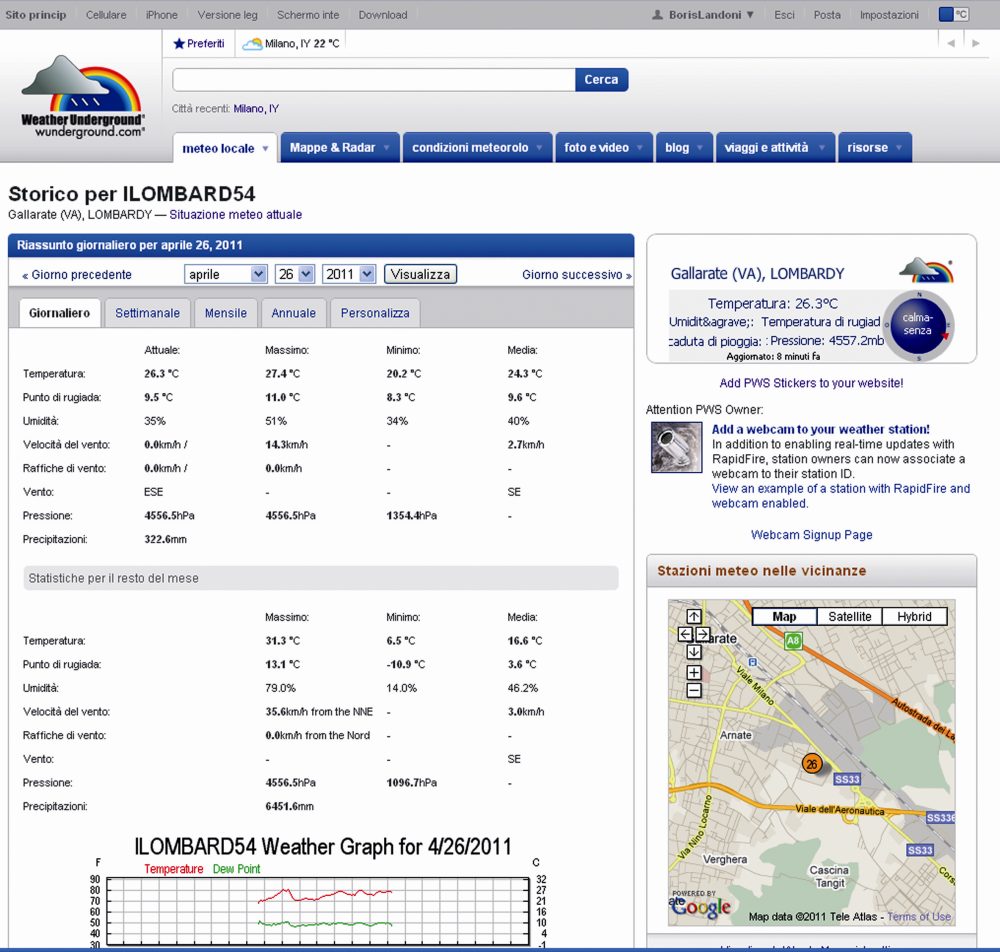Select the Settimanale tab

pos(147,313)
